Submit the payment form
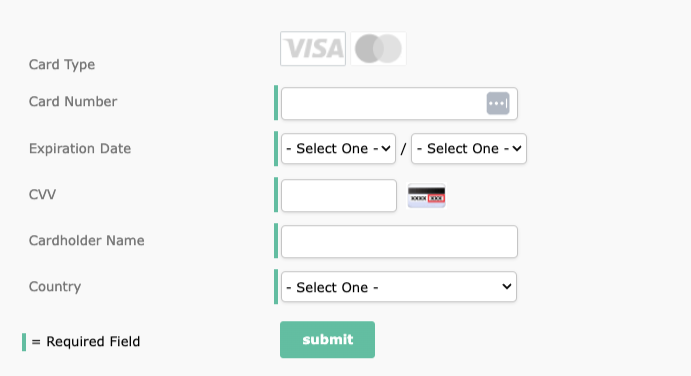 point(327,339)
